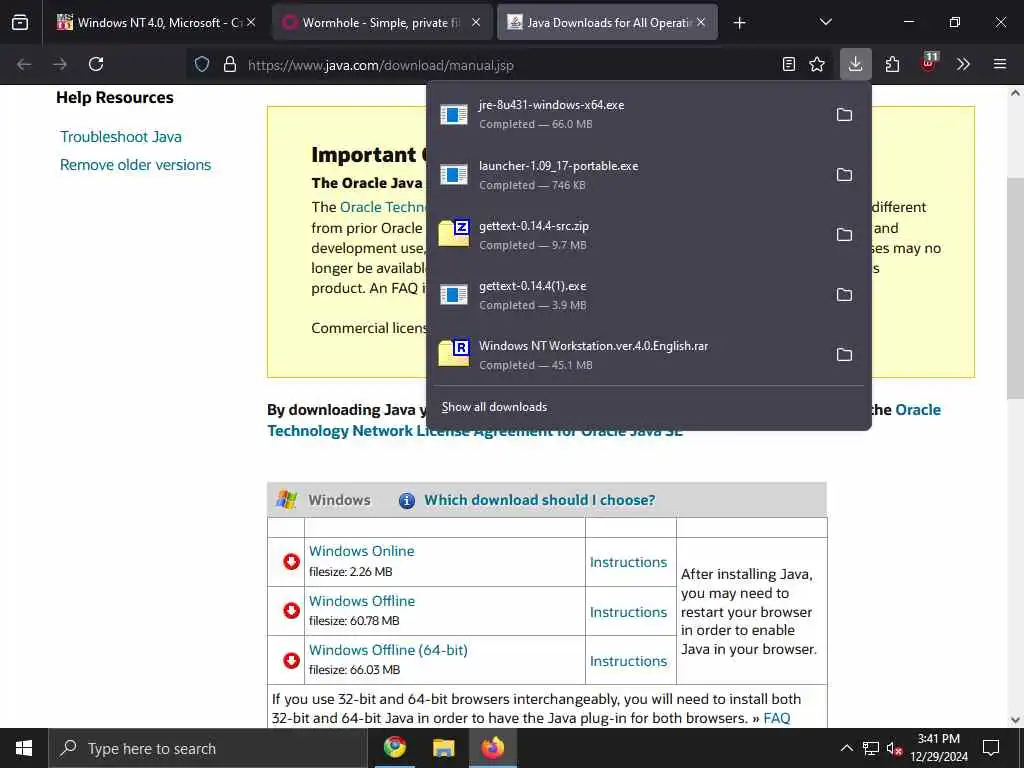
Task: Click red download icon for Windows Offline
Action: [291, 611]
